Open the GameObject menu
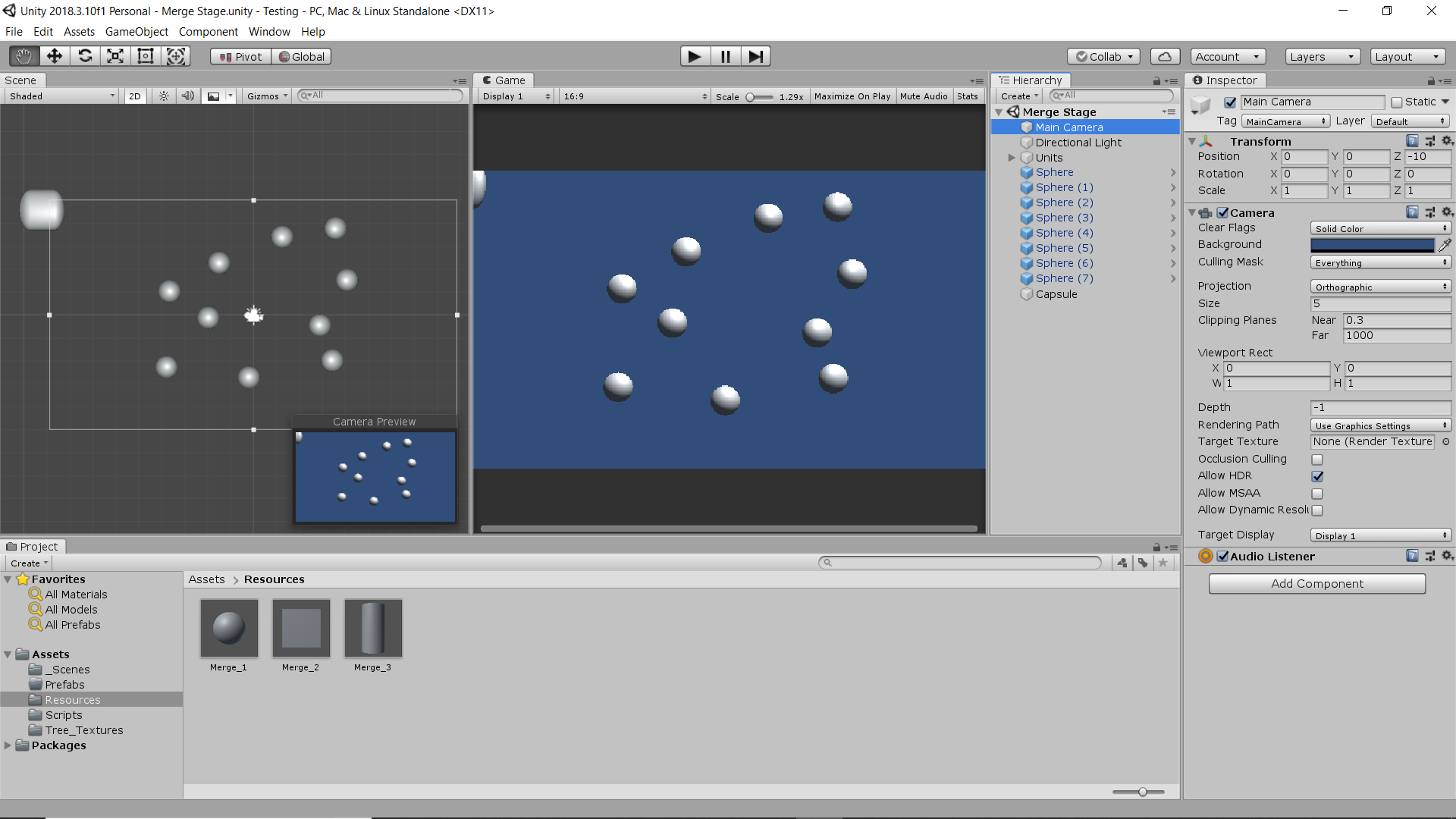1456x819 pixels. point(136,32)
